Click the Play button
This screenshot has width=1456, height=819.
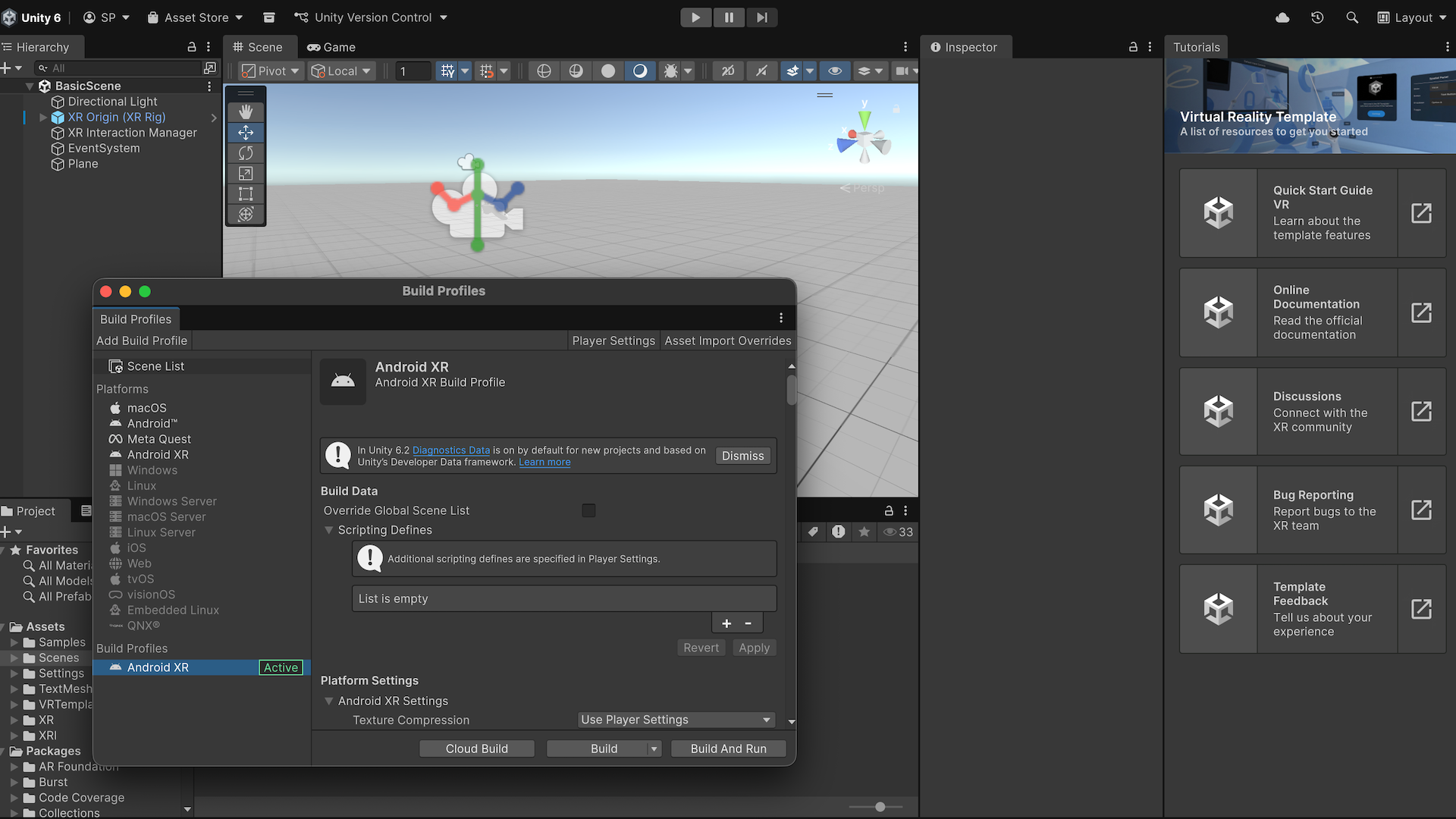[695, 17]
